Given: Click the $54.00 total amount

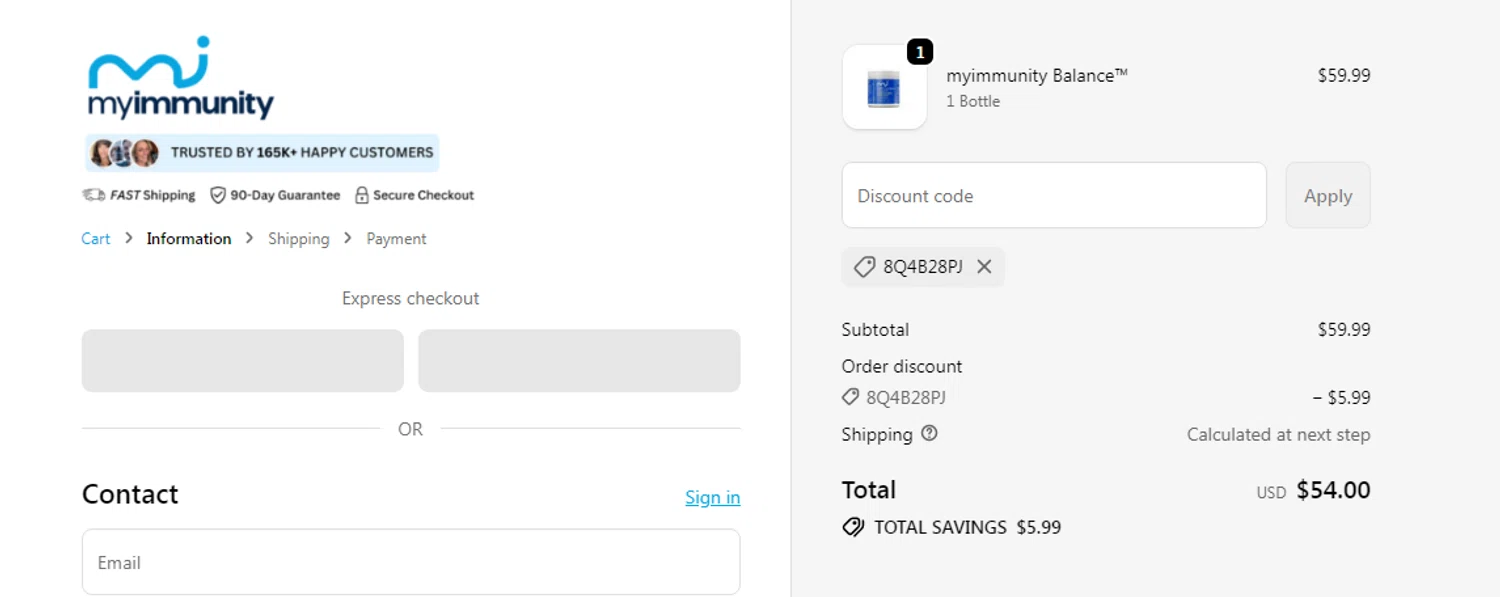Looking at the screenshot, I should (1333, 490).
